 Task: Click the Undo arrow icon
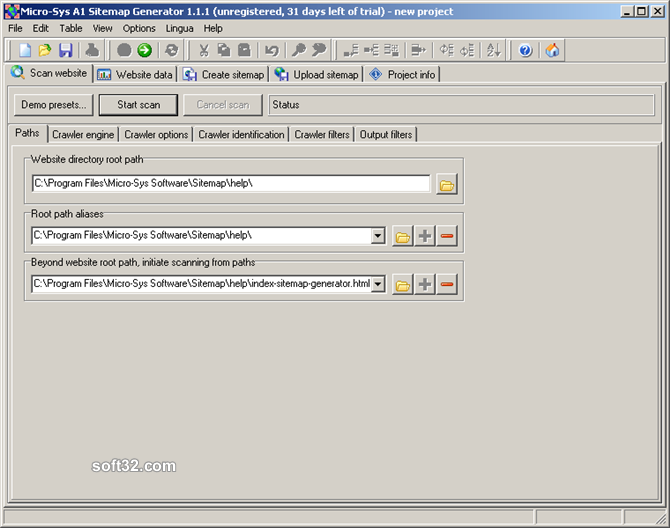pyautogui.click(x=271, y=50)
